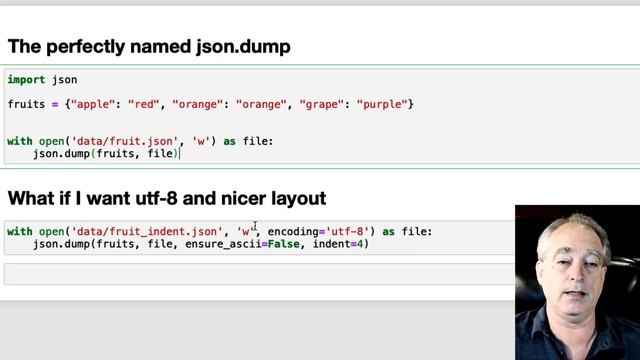Click the empty code cell below the second cell

coord(259,274)
